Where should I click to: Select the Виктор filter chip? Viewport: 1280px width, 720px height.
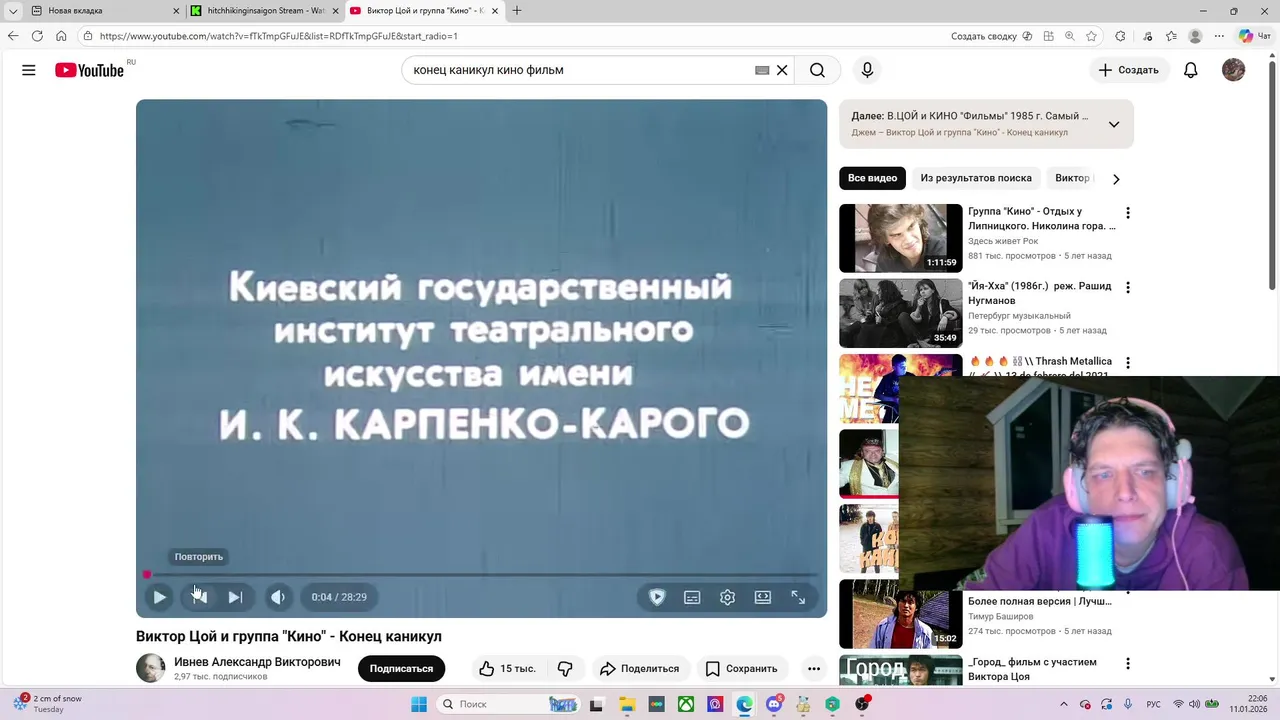point(1073,178)
